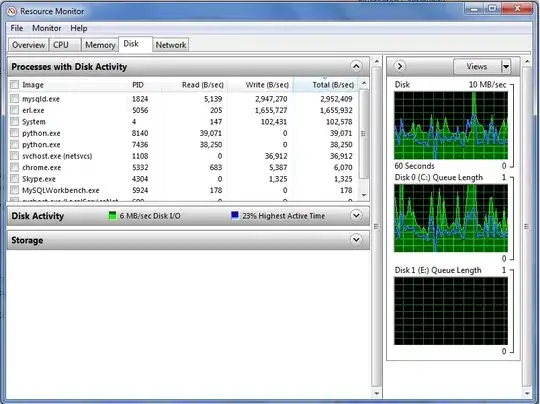This screenshot has height=404, width=540.
Task: Check the mysqld.exe process checkbox
Action: tap(14, 99)
